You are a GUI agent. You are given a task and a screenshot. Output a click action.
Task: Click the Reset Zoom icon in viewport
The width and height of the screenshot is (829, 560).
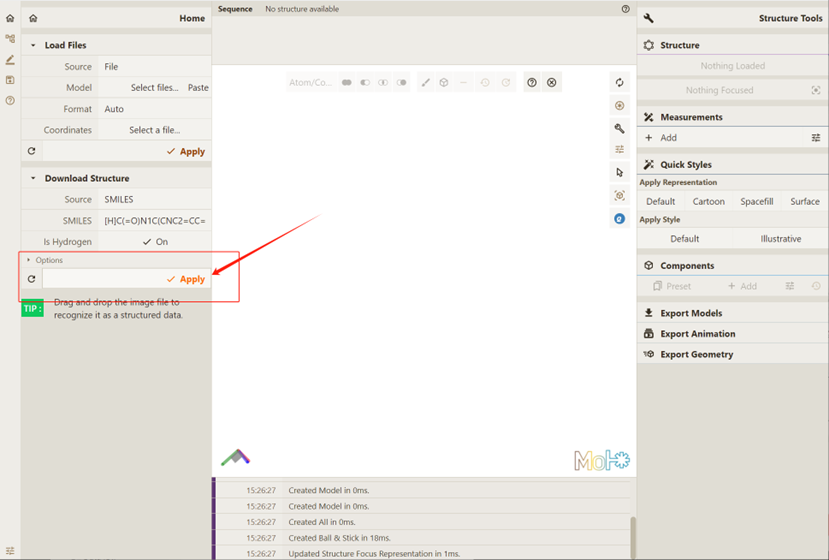(620, 83)
